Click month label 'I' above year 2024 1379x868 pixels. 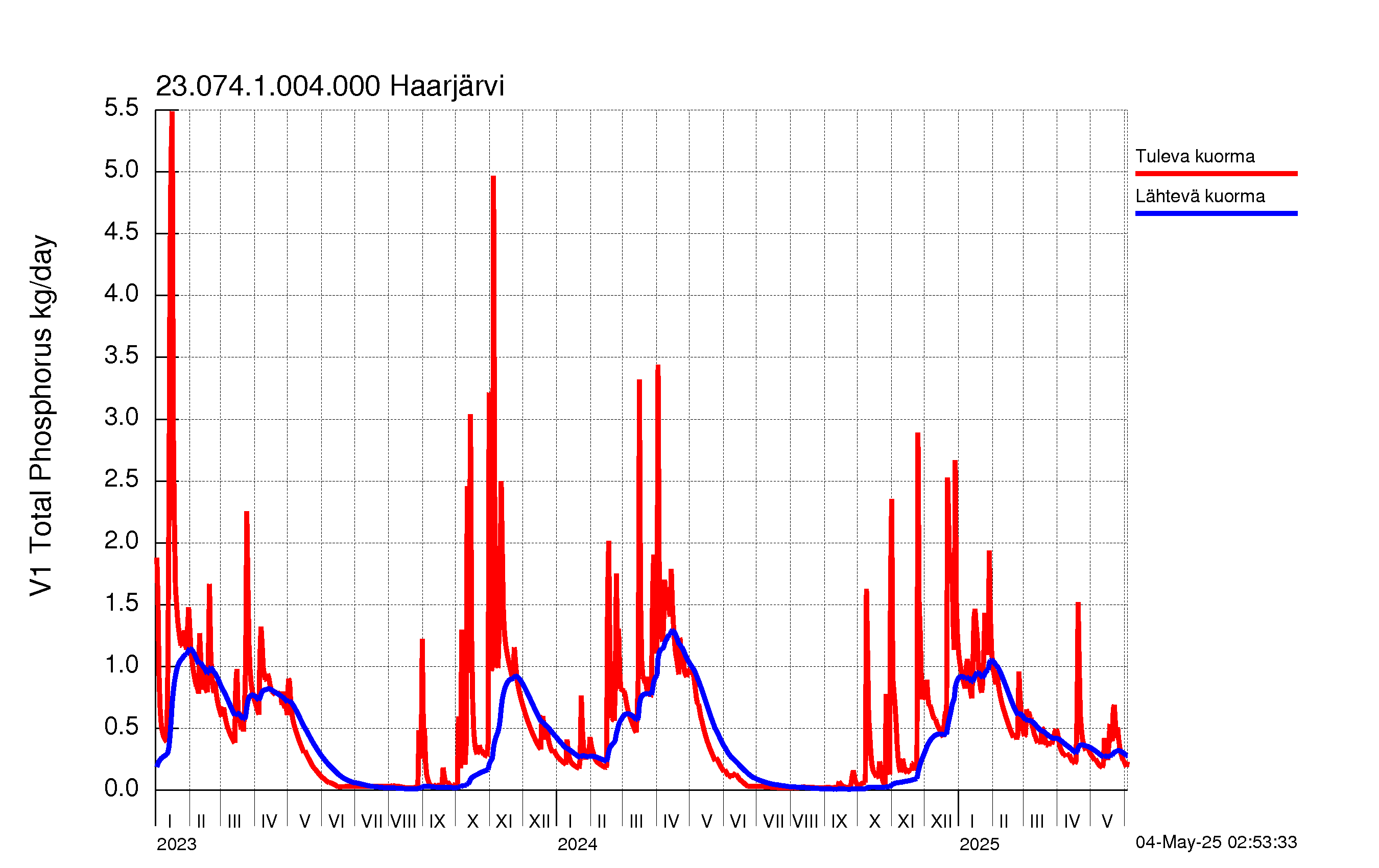click(570, 821)
